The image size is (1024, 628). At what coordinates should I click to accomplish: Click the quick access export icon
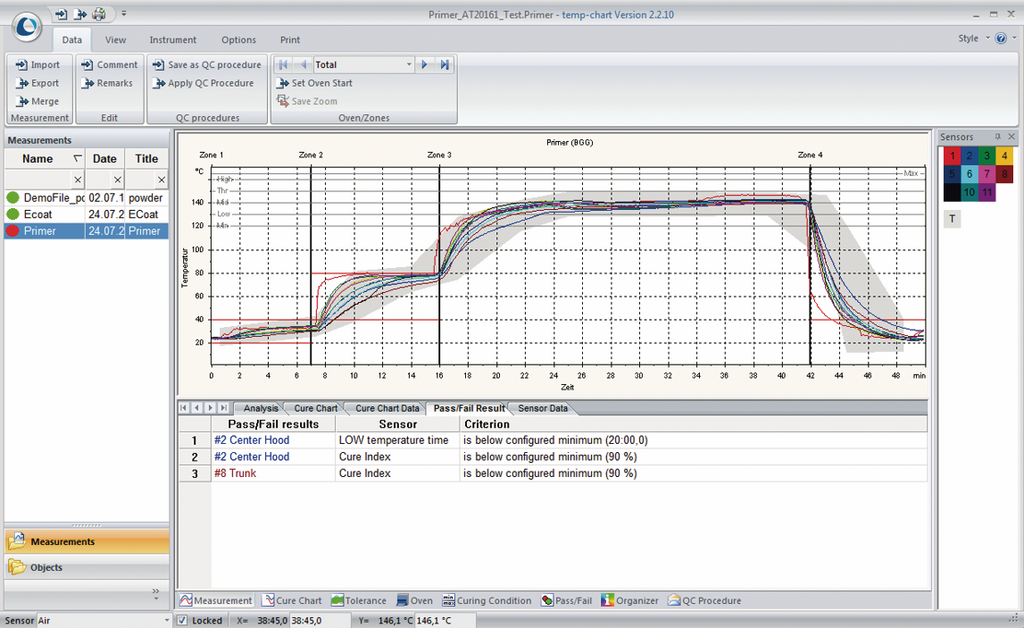(x=80, y=14)
